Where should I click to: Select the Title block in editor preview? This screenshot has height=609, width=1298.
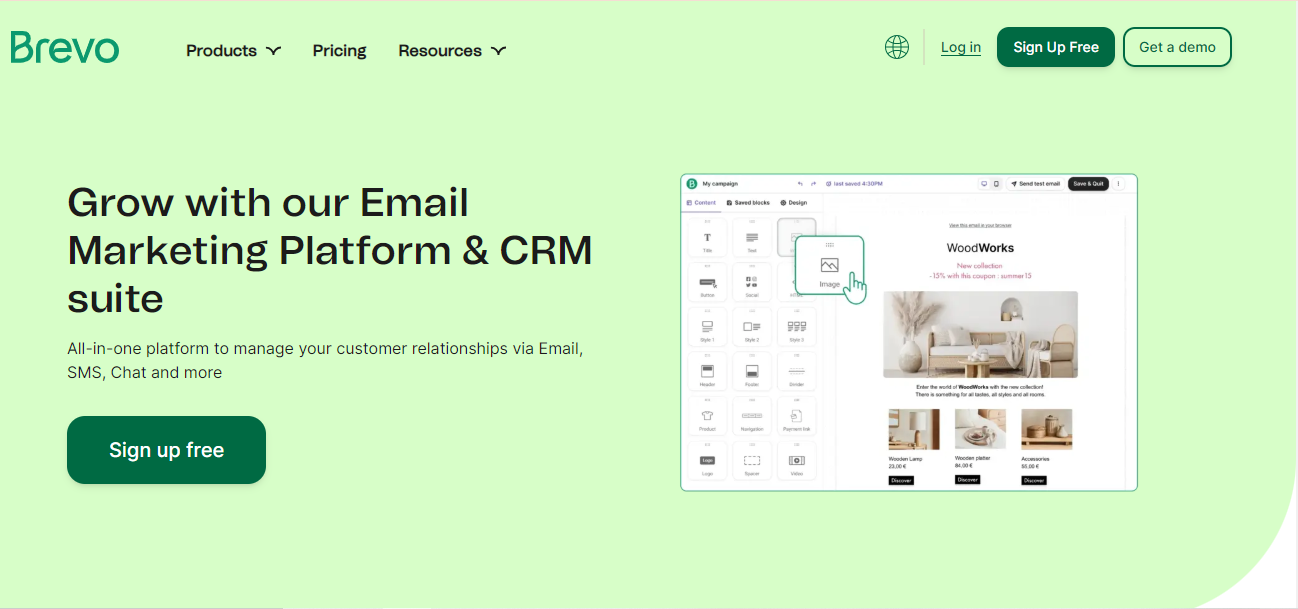pyautogui.click(x=707, y=239)
